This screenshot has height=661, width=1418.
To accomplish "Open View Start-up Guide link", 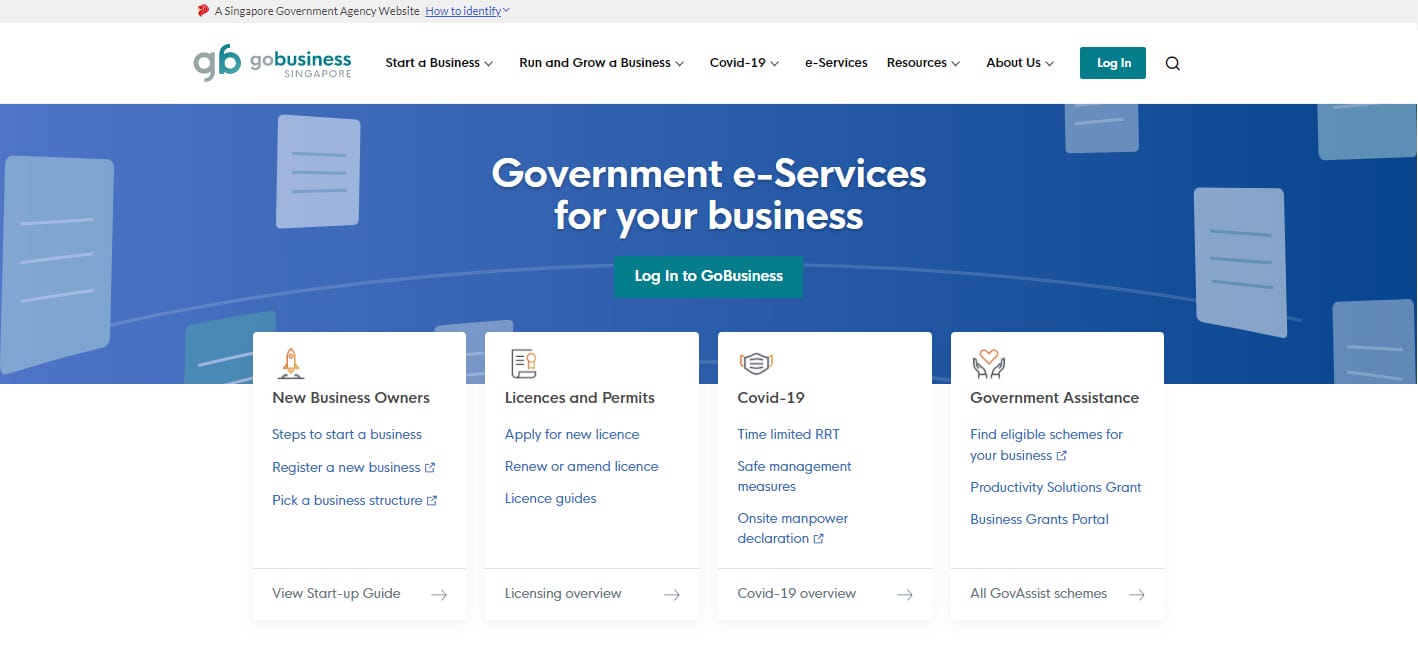I will click(336, 593).
